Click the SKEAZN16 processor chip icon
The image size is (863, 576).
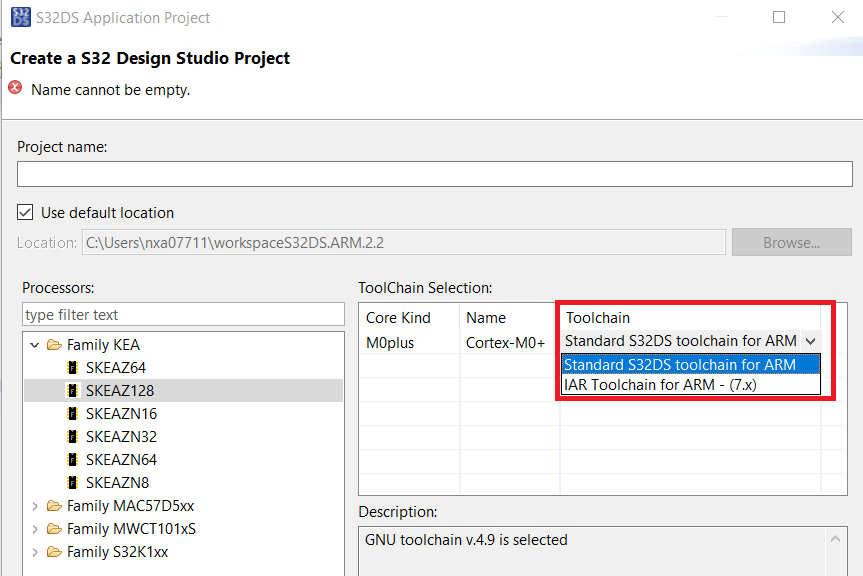point(72,414)
